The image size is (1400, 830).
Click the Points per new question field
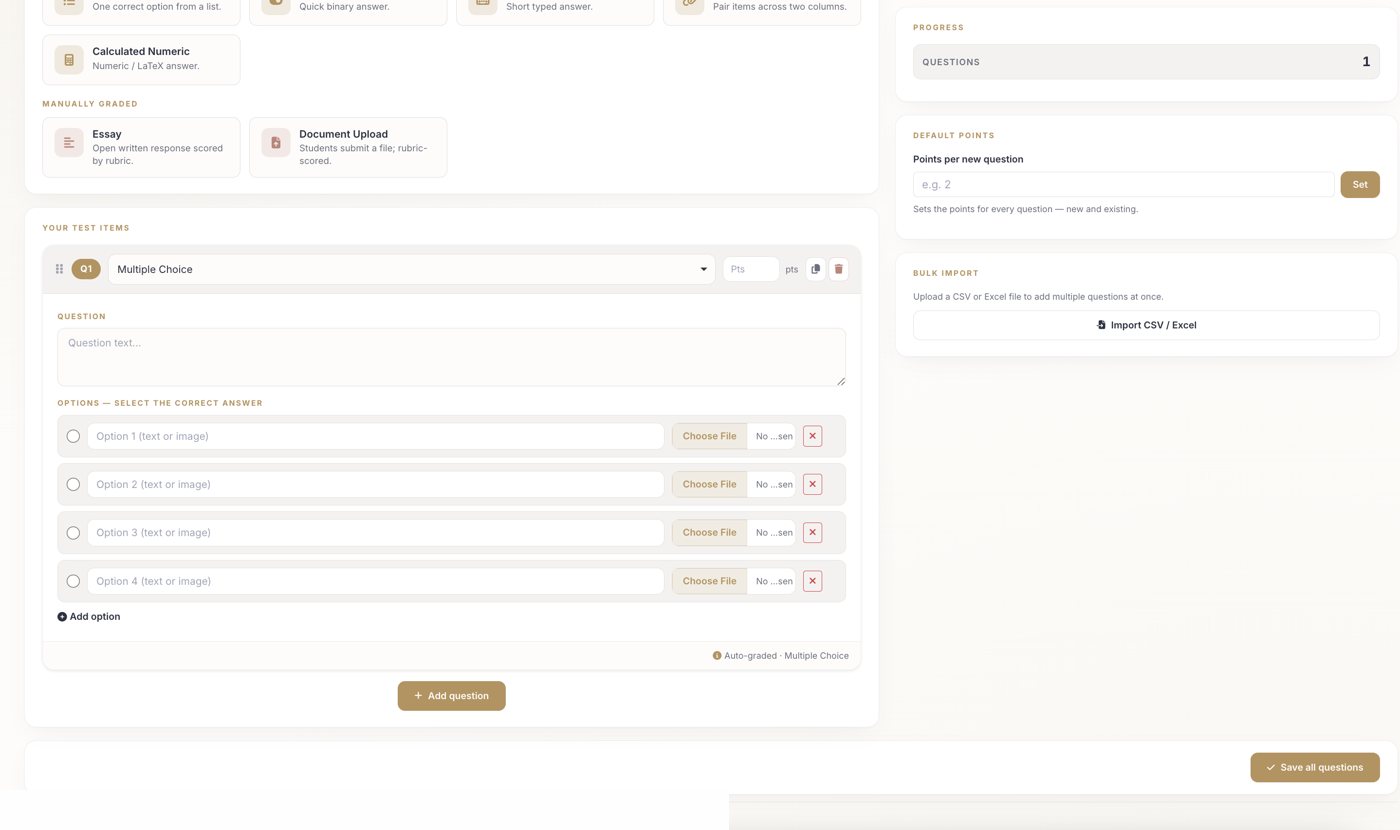pos(1124,184)
